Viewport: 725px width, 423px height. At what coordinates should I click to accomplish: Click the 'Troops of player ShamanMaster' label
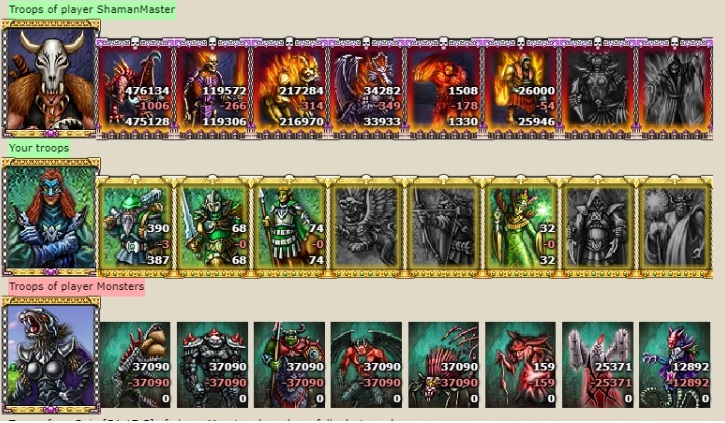coord(92,9)
